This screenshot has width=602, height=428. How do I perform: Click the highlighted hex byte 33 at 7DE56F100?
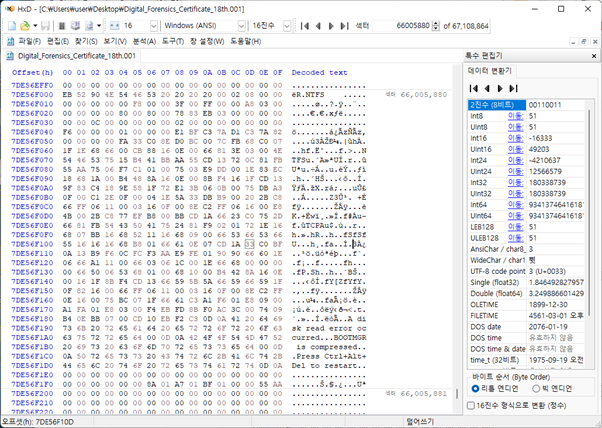[250, 244]
